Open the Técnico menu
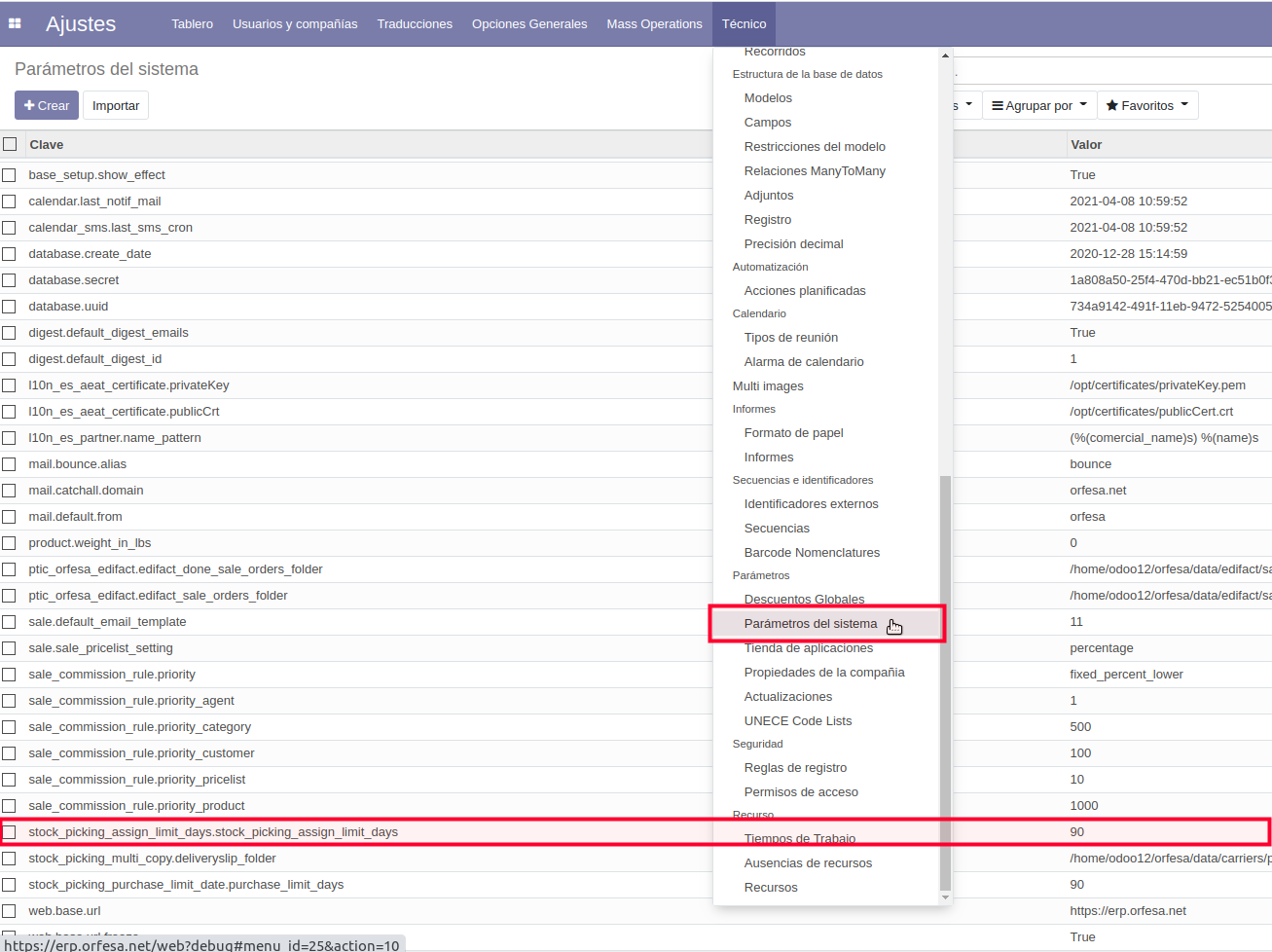1272x952 pixels. tap(744, 23)
